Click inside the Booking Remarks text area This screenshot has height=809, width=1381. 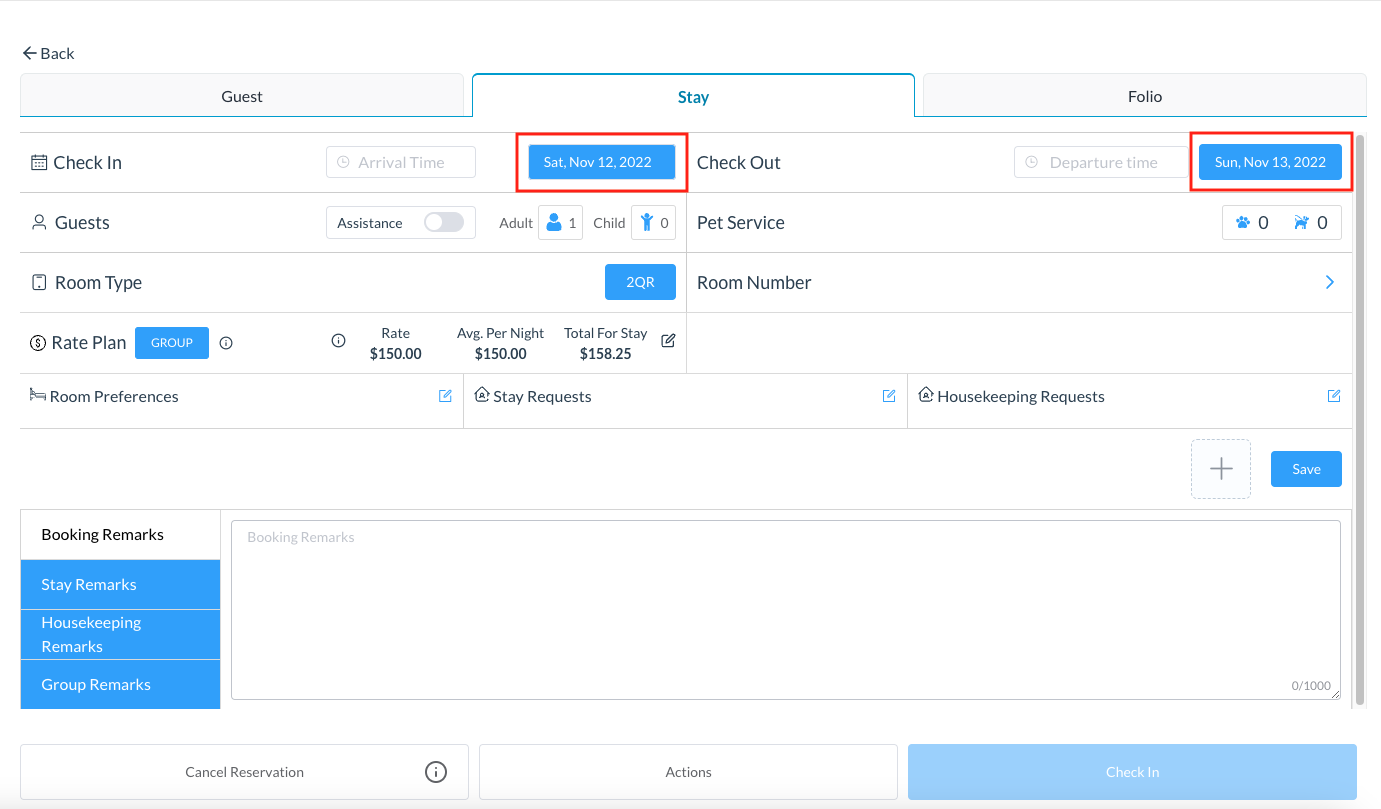coord(785,600)
